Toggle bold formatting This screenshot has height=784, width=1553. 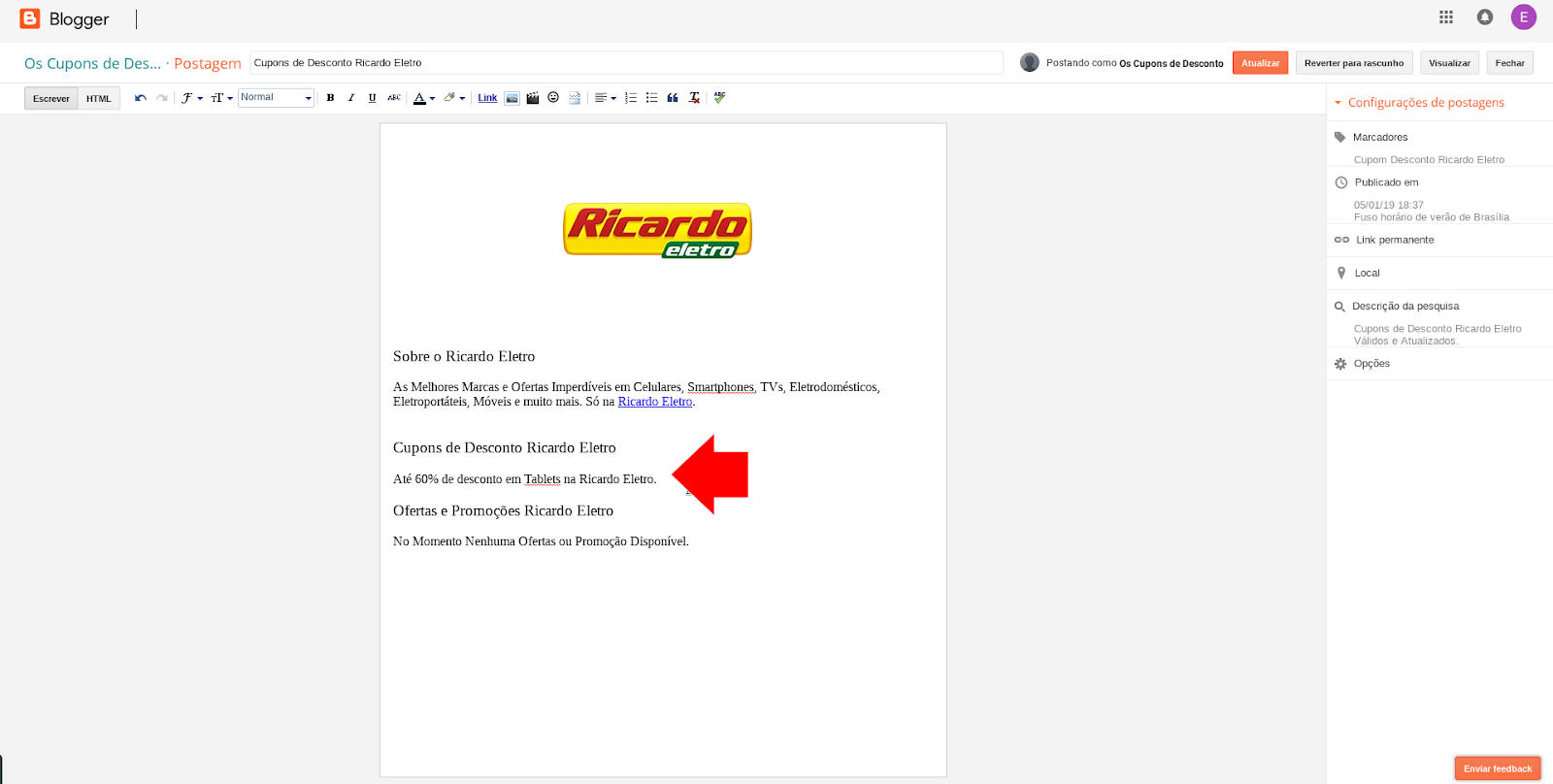[331, 98]
